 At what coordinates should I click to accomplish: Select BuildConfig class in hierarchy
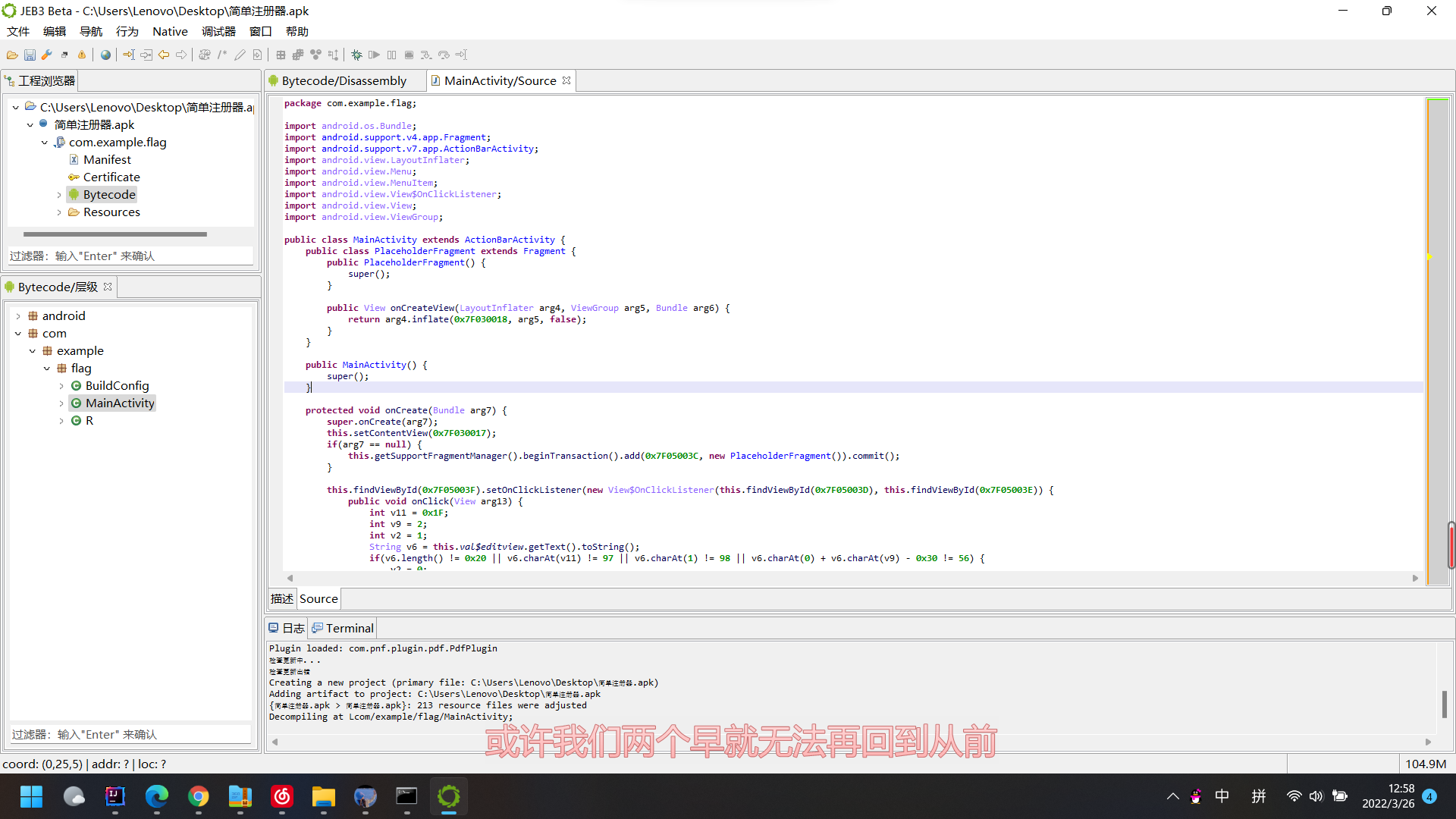tap(117, 385)
